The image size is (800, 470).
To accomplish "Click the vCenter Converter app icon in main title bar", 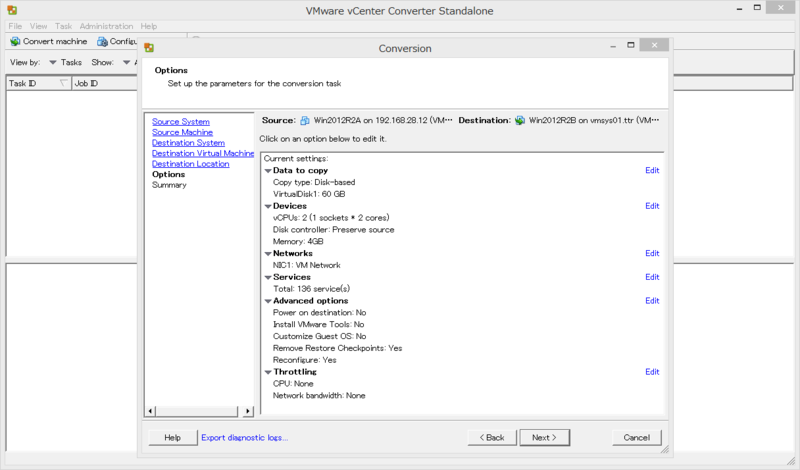I will (x=12, y=10).
